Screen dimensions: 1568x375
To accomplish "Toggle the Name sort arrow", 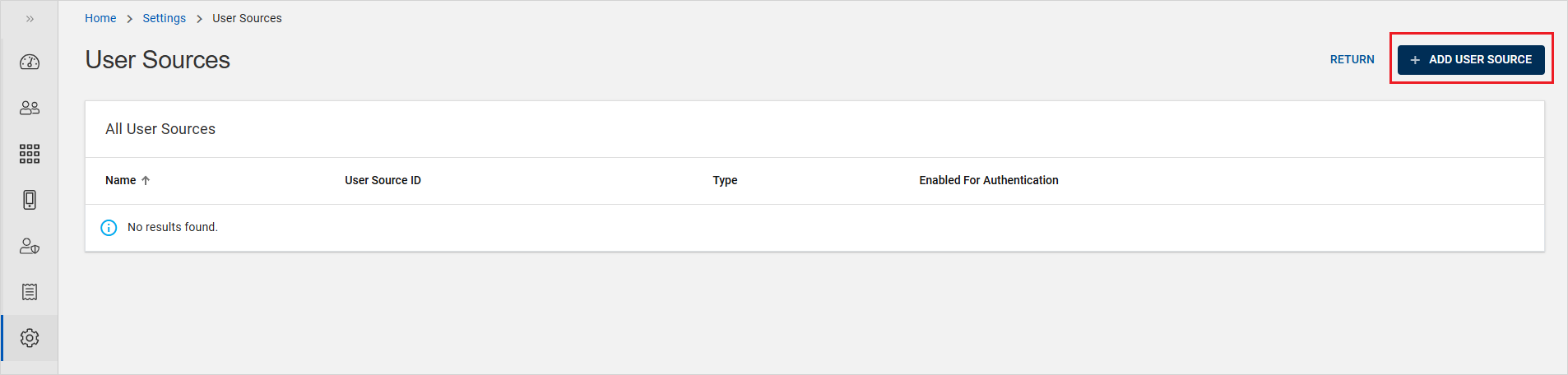I will click(146, 180).
